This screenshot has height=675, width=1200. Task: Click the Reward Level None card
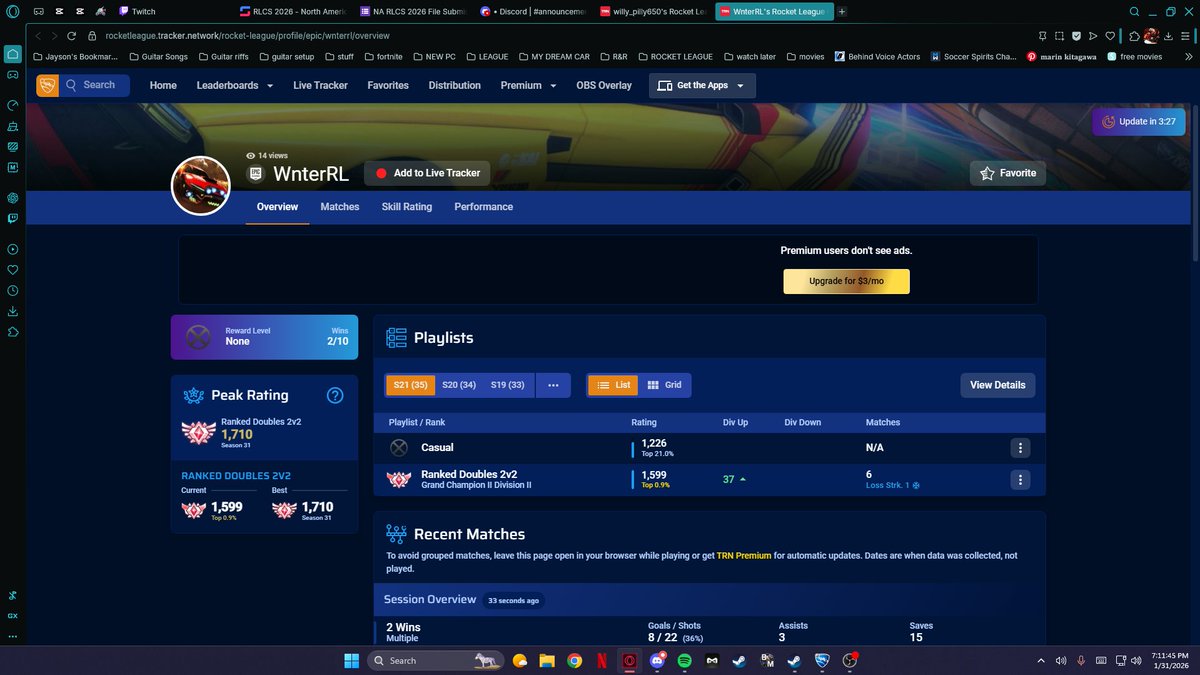click(264, 337)
